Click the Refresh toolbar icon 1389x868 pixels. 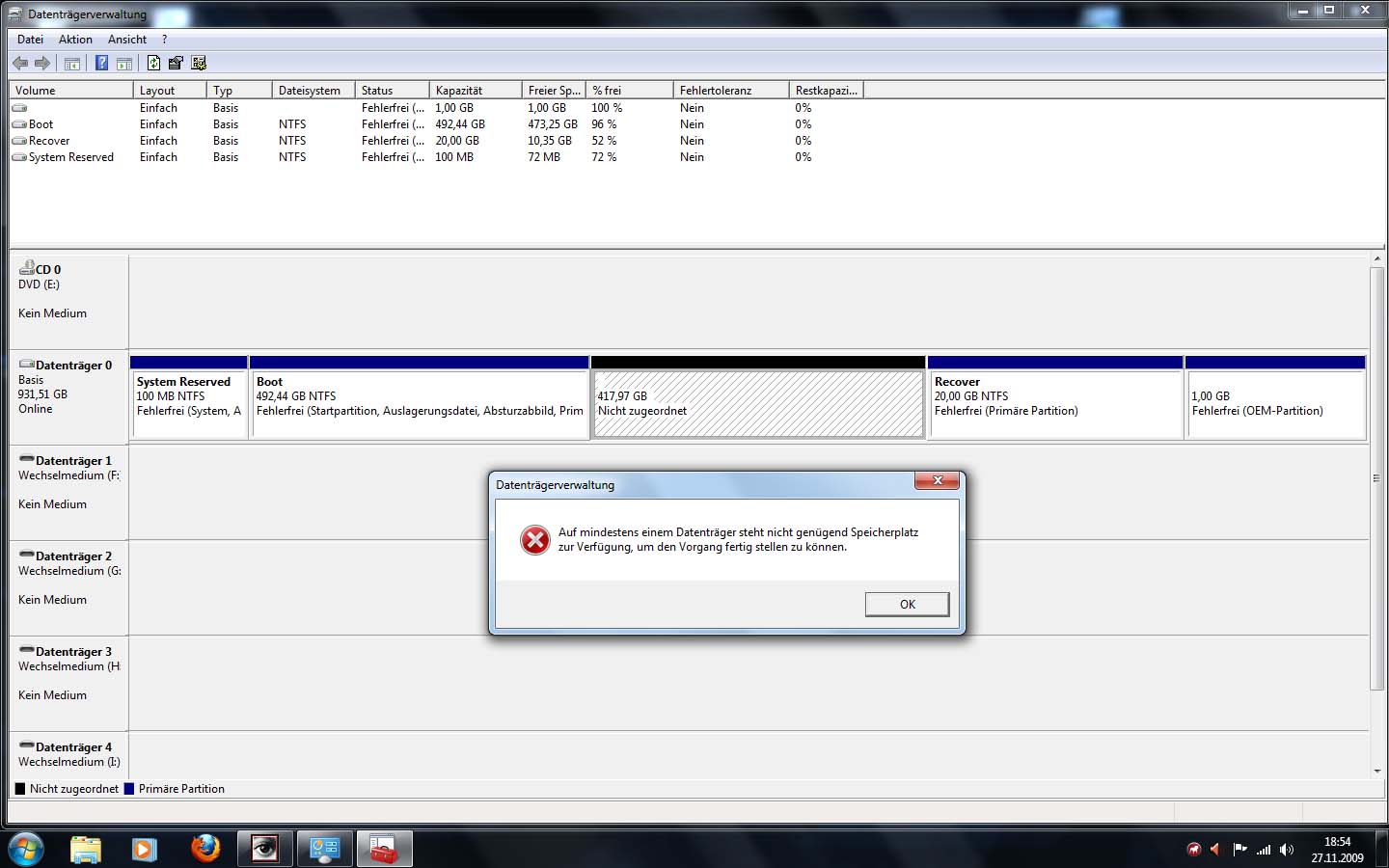click(153, 64)
